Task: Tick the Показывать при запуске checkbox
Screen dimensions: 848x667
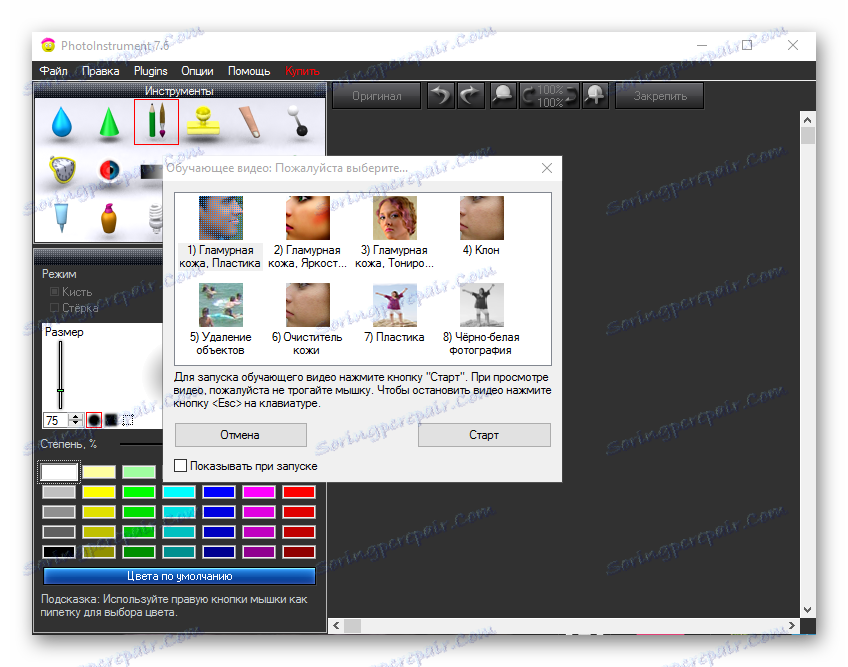Action: coord(181,465)
